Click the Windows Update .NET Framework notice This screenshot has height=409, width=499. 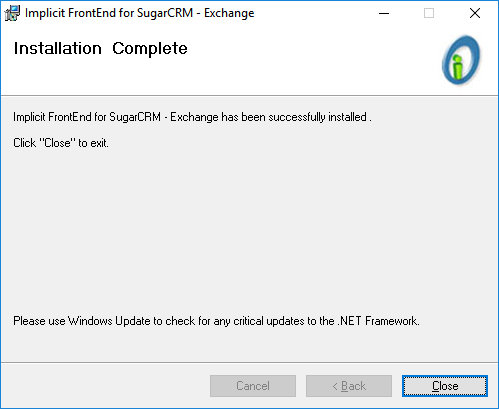click(x=216, y=321)
